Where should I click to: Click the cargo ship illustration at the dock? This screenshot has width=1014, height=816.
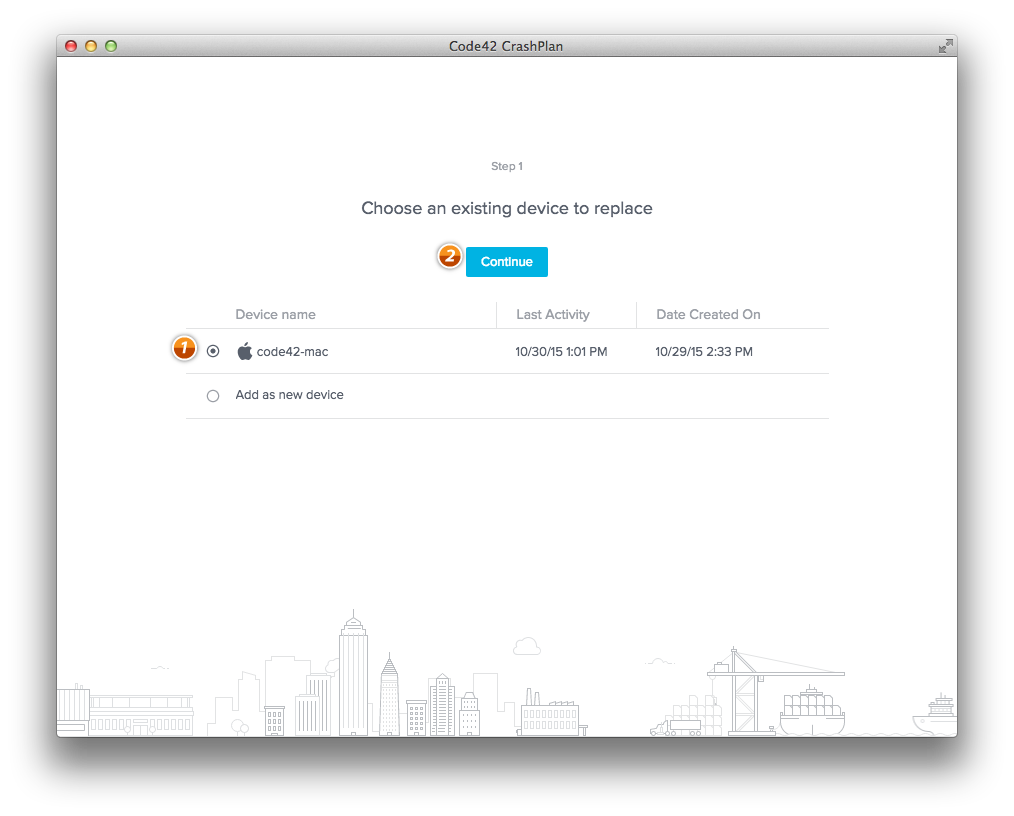pyautogui.click(x=812, y=712)
